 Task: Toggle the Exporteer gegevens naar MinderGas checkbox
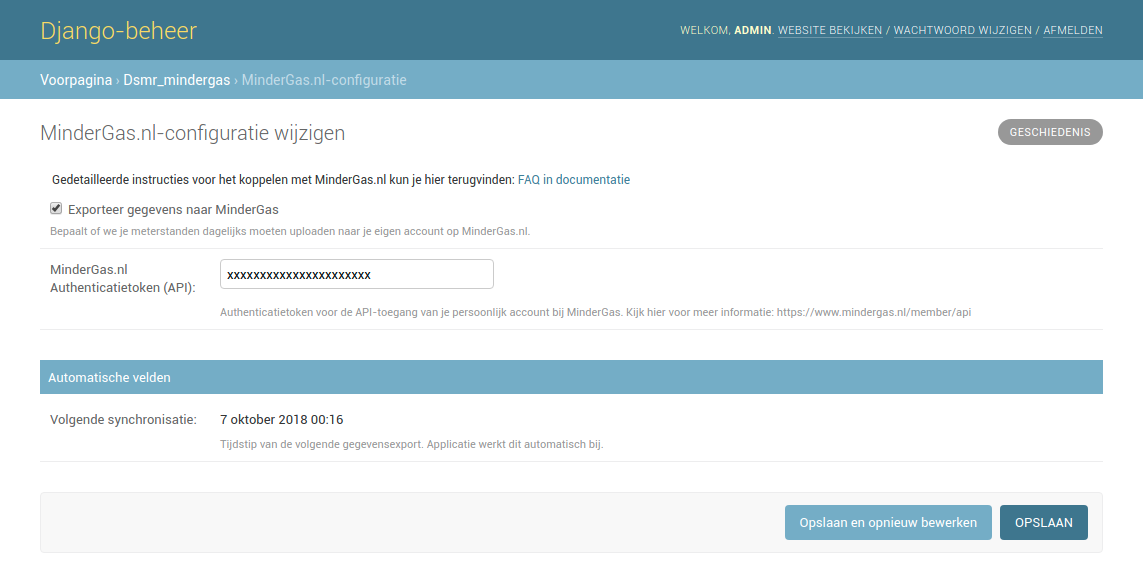point(56,208)
